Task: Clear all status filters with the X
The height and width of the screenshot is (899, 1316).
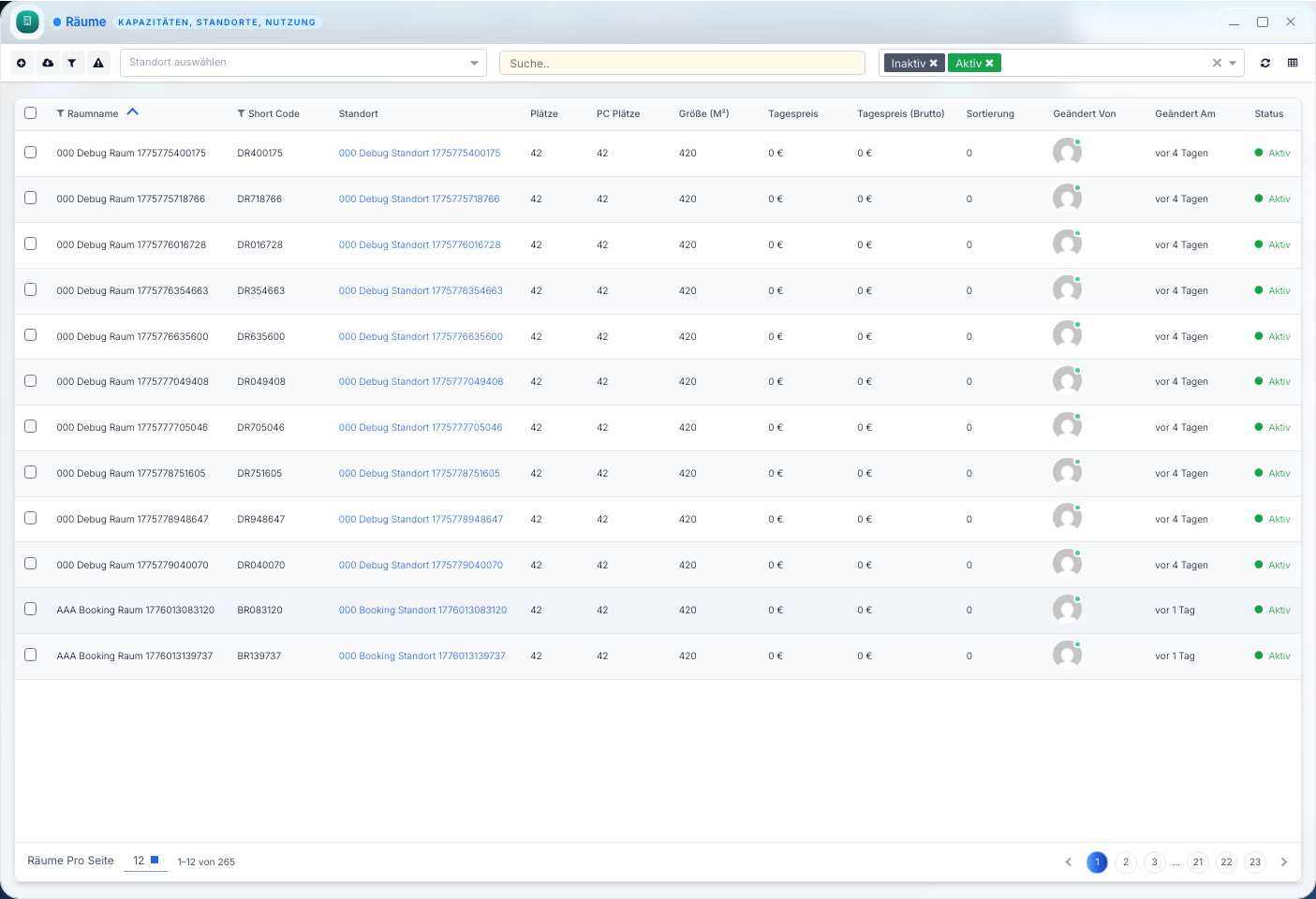Action: [1217, 63]
